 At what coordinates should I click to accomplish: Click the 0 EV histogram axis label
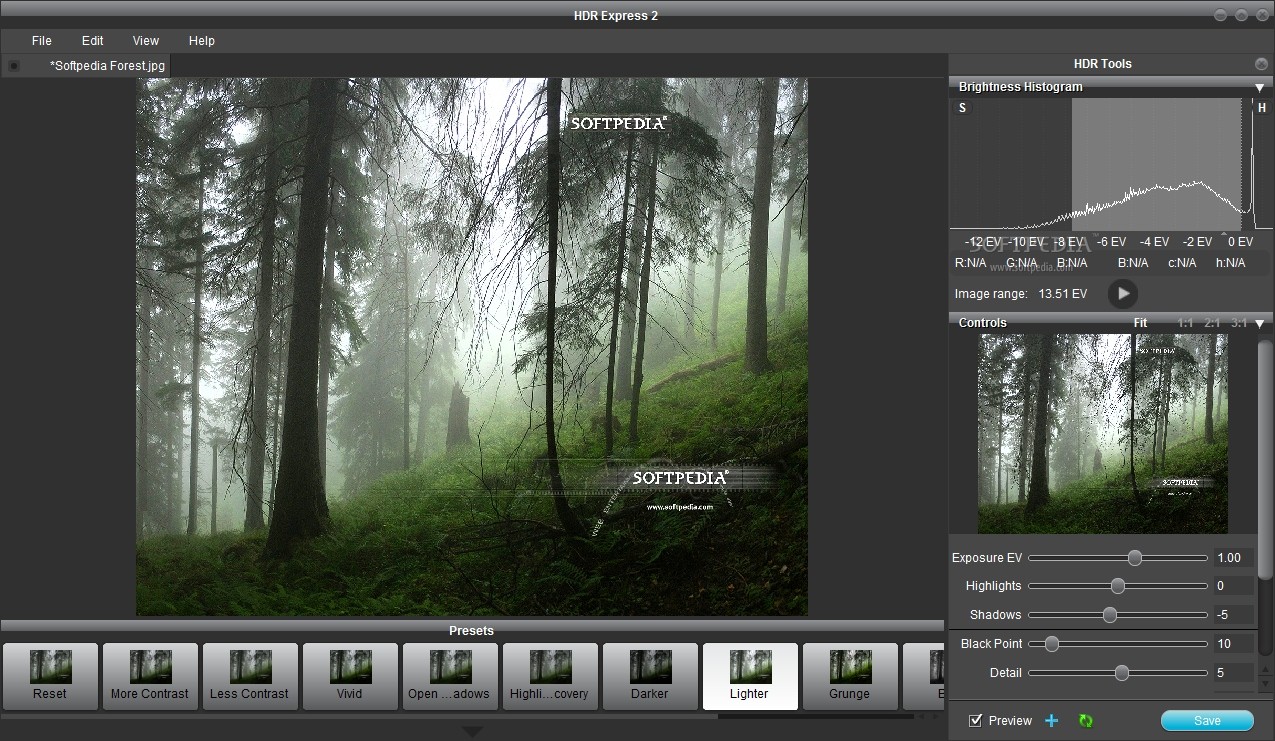pos(1240,242)
